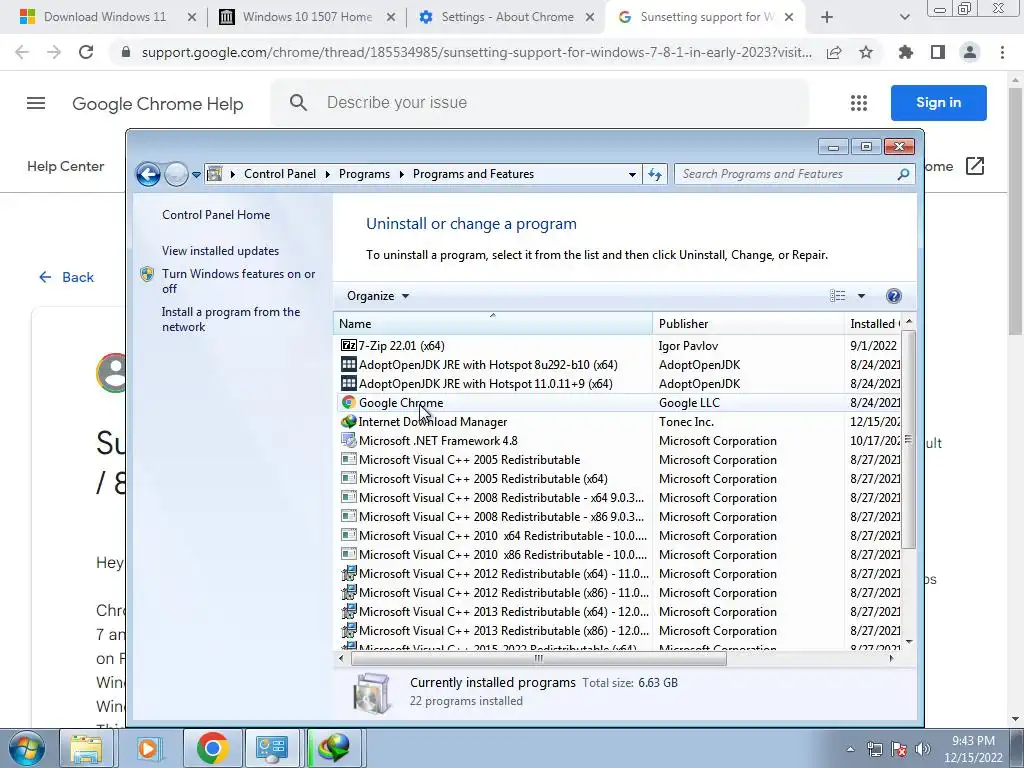The width and height of the screenshot is (1024, 768).
Task: Open Windows Media Player taskbar icon
Action: tap(148, 748)
